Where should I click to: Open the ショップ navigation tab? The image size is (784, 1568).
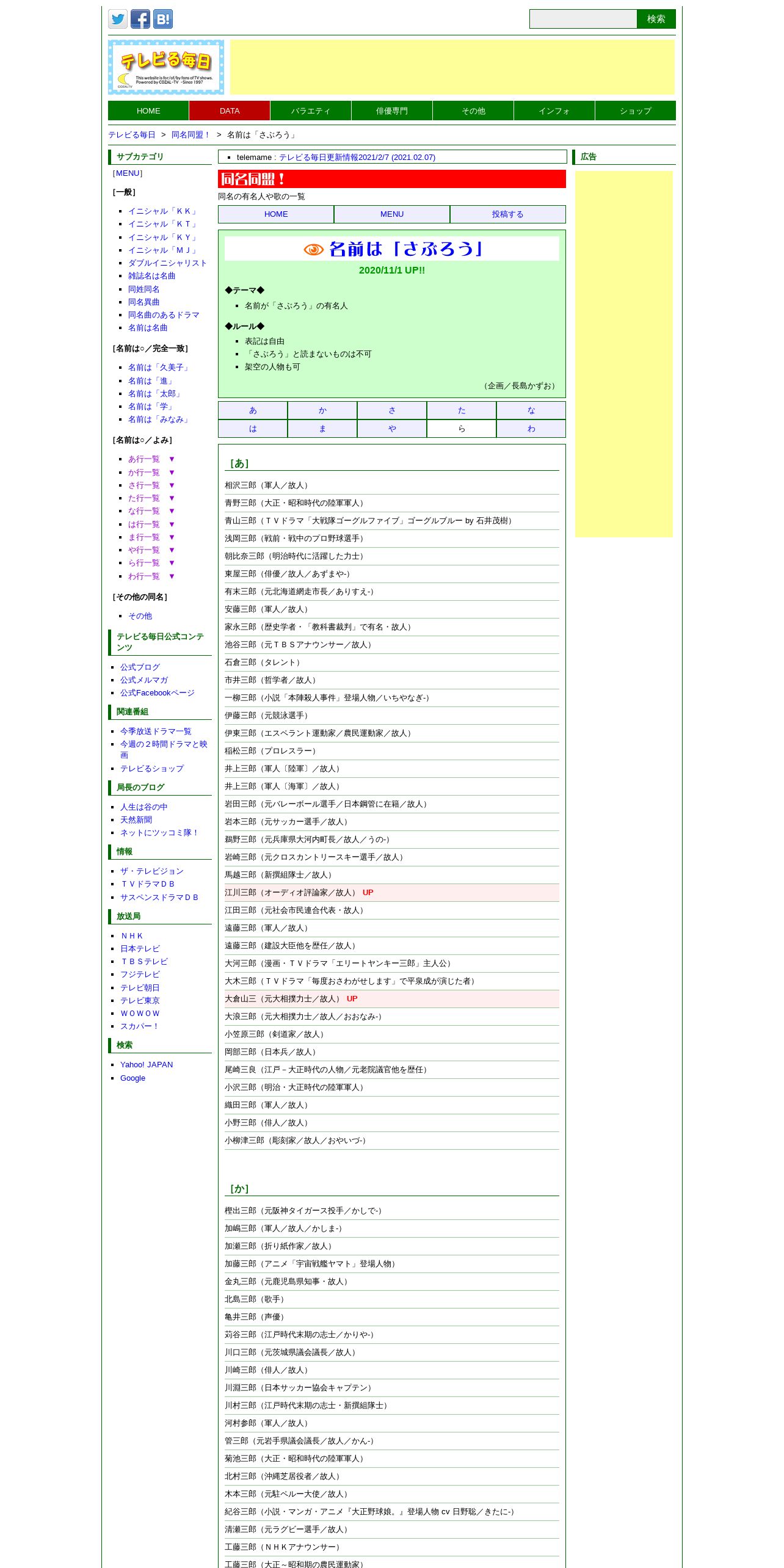[636, 111]
